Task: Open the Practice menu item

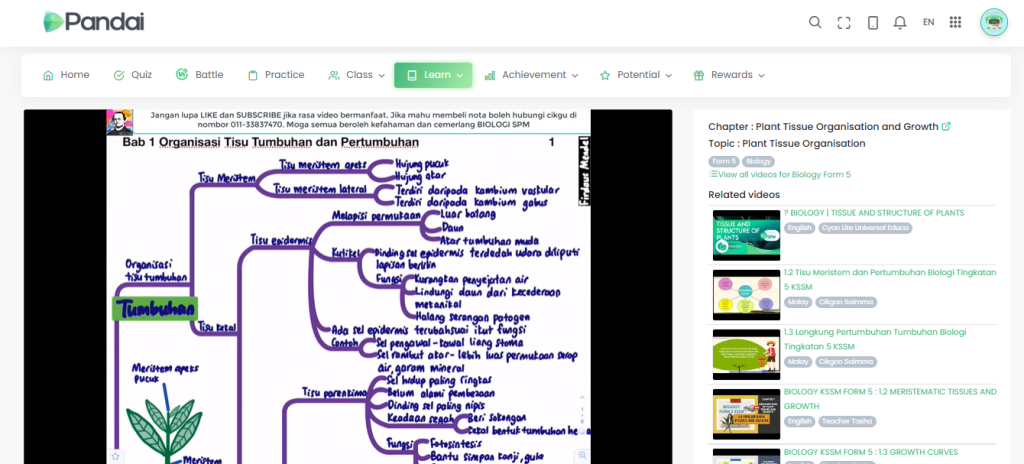Action: pos(276,75)
